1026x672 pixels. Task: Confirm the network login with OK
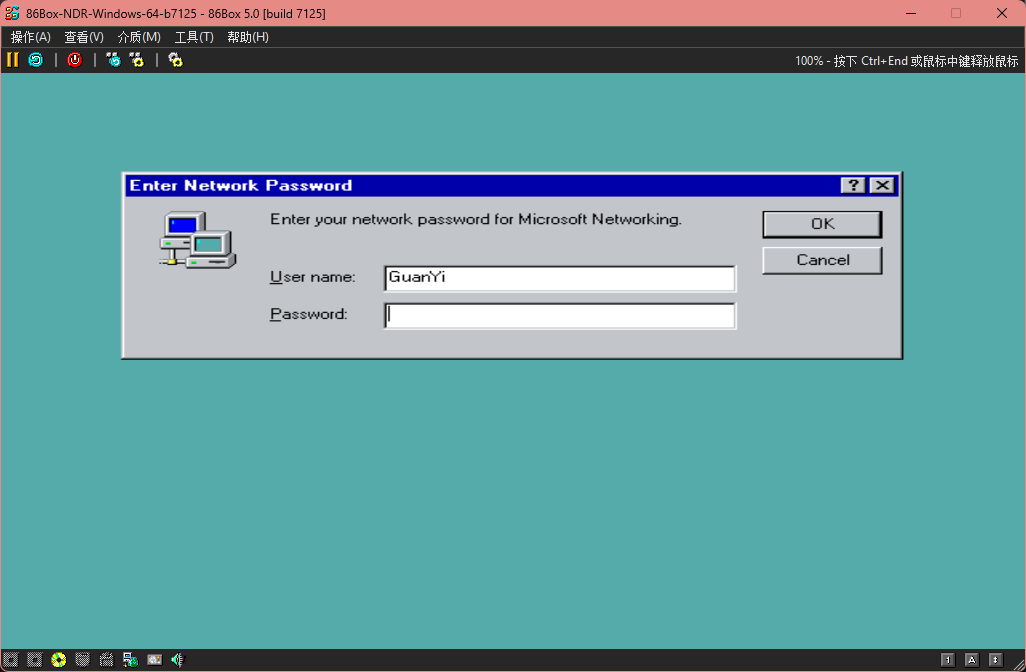pyautogui.click(x=823, y=224)
